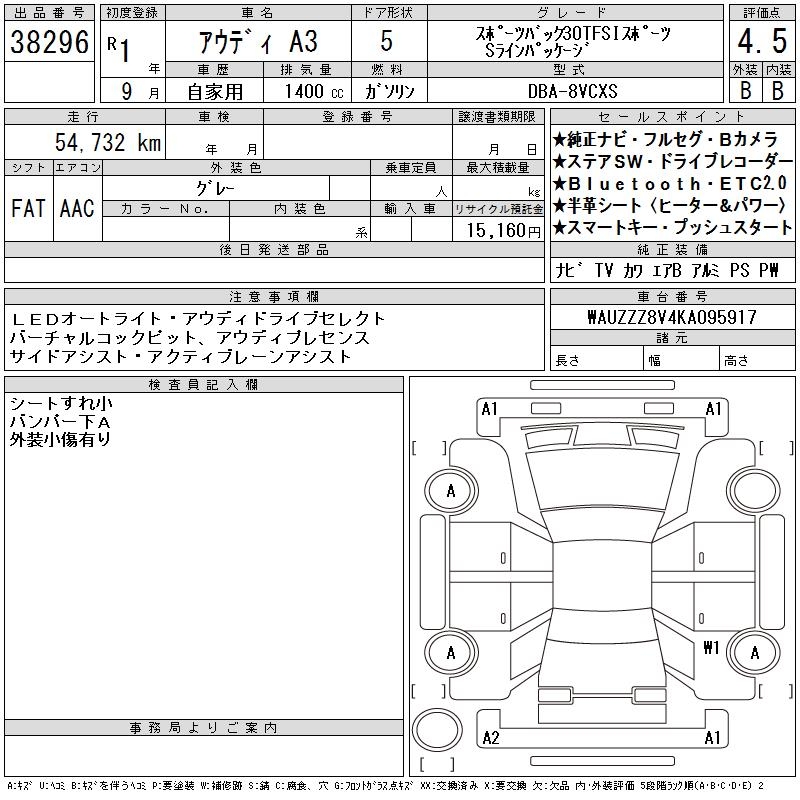Select inspector remark 外装小傷有り
Image resolution: width=800 pixels, height=800 pixels.
click(x=60, y=439)
